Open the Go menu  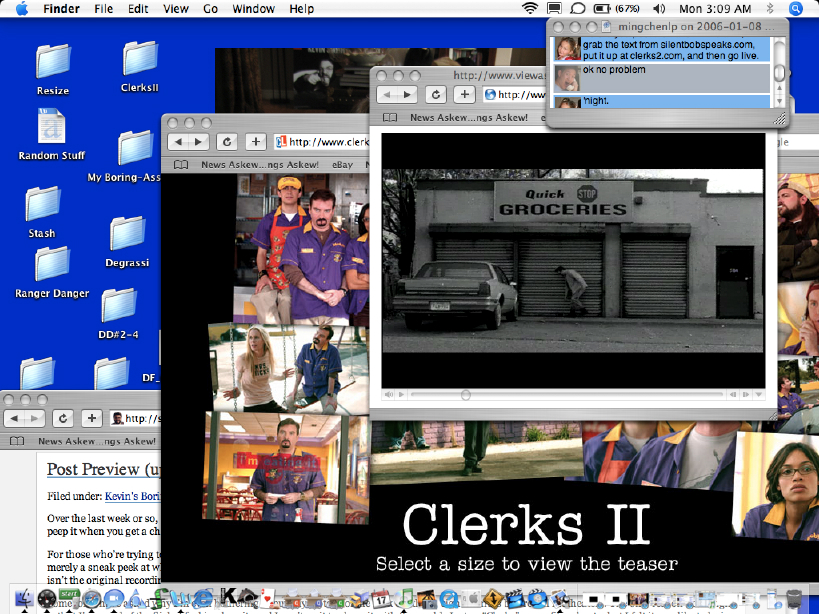tap(210, 9)
